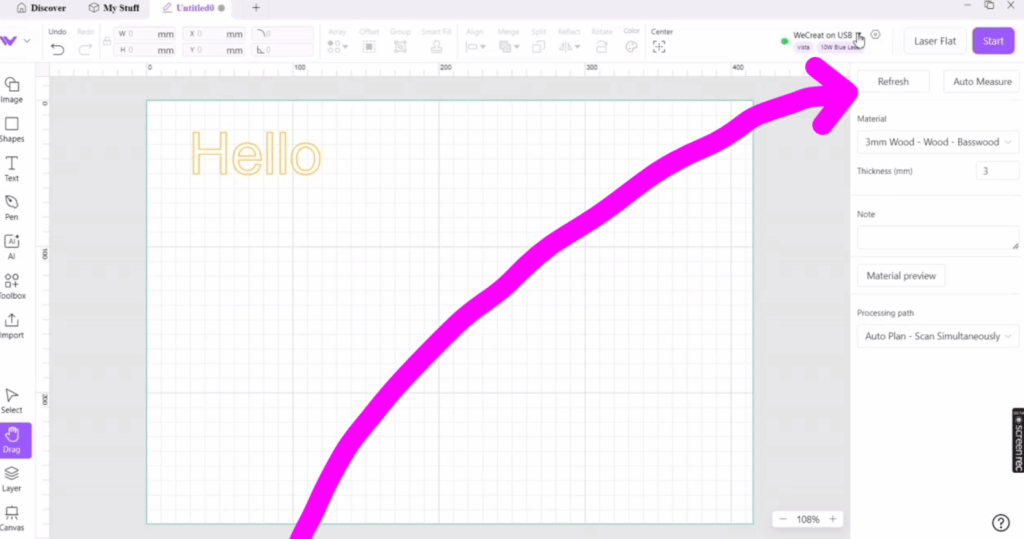Zoom in with the plus button
Screen dimensions: 1024x539
coord(833,519)
